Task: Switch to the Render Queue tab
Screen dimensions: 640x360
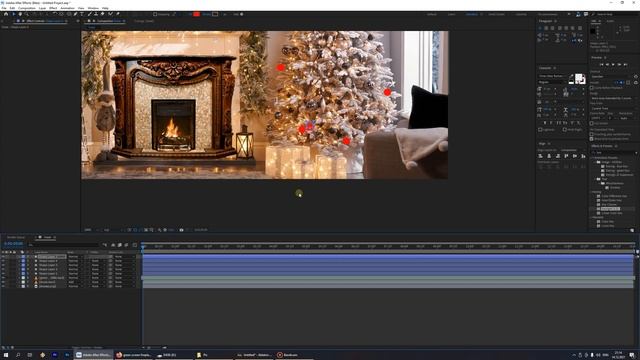Action: 16,237
